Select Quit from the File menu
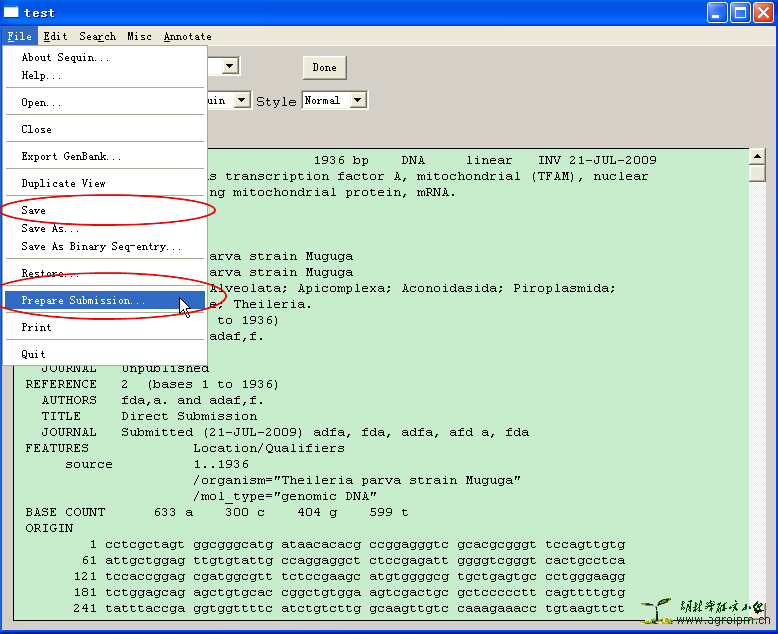This screenshot has height=634, width=778. [34, 354]
